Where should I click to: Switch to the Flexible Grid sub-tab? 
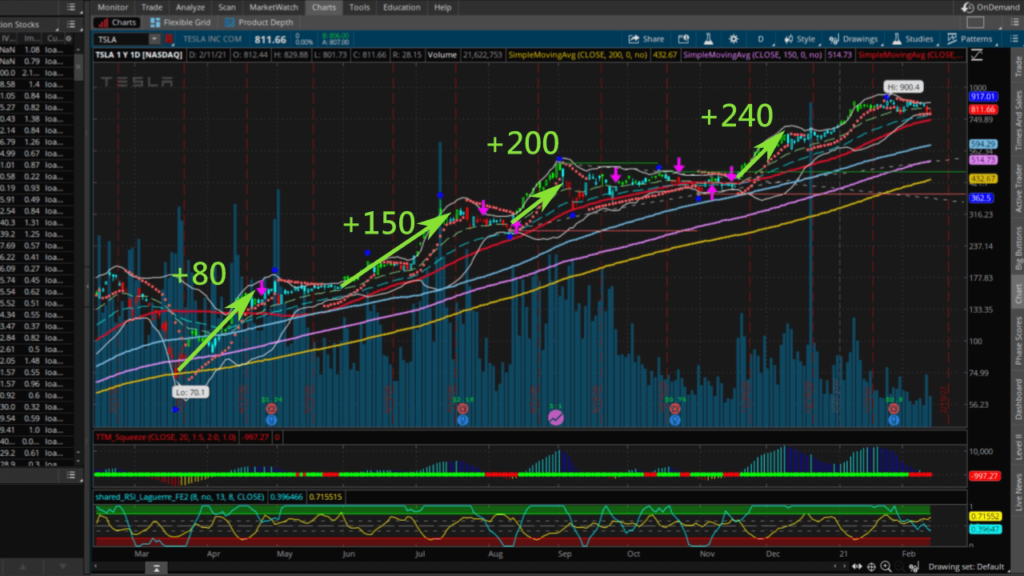point(180,22)
